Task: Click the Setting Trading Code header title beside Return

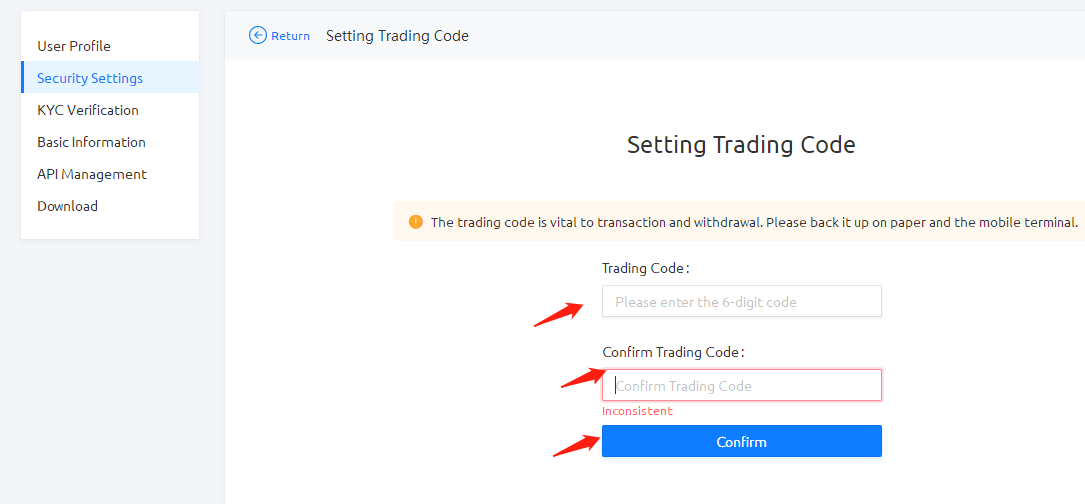Action: [397, 36]
